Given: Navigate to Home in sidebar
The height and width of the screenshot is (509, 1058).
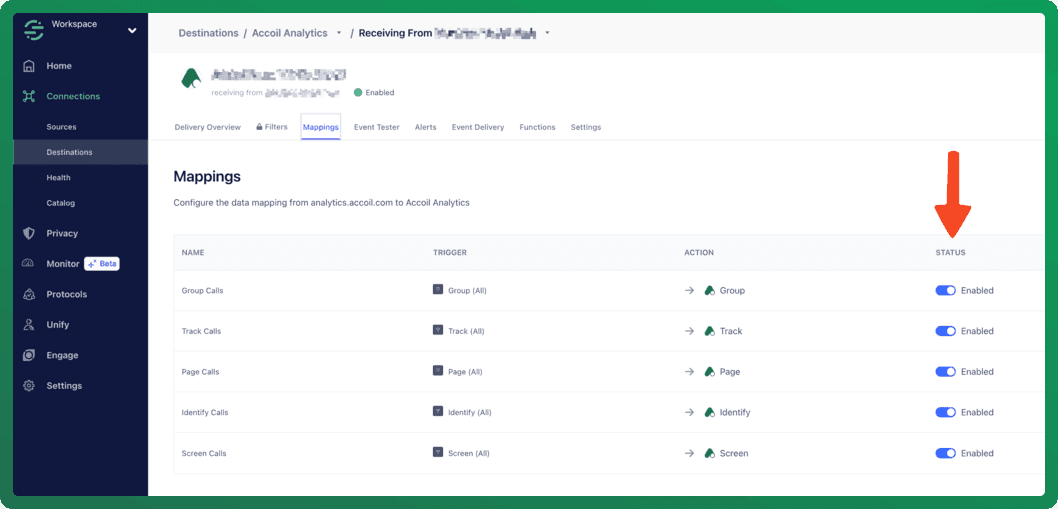Looking at the screenshot, I should (59, 66).
